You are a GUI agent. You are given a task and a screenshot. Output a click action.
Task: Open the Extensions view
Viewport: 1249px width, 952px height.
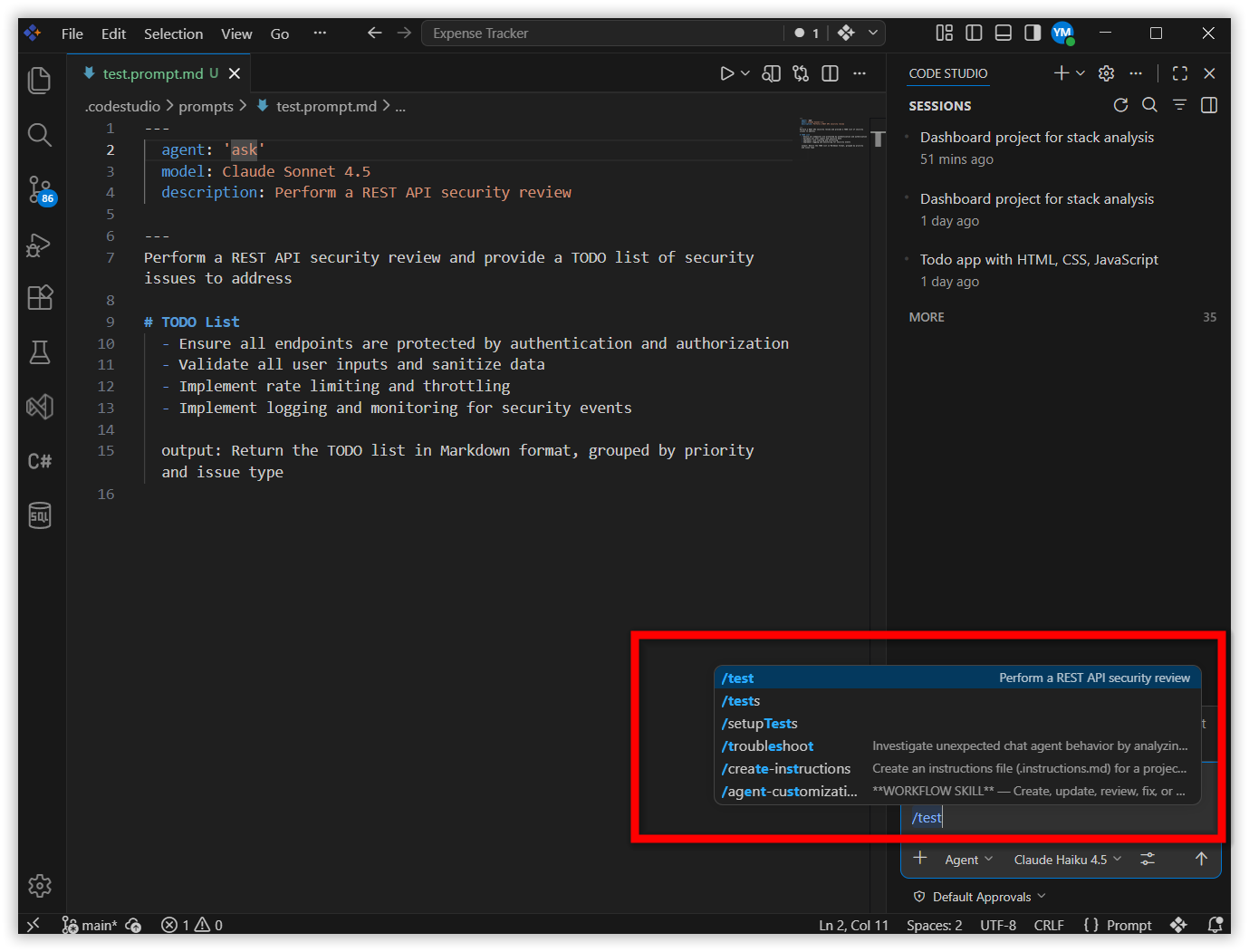click(x=39, y=298)
